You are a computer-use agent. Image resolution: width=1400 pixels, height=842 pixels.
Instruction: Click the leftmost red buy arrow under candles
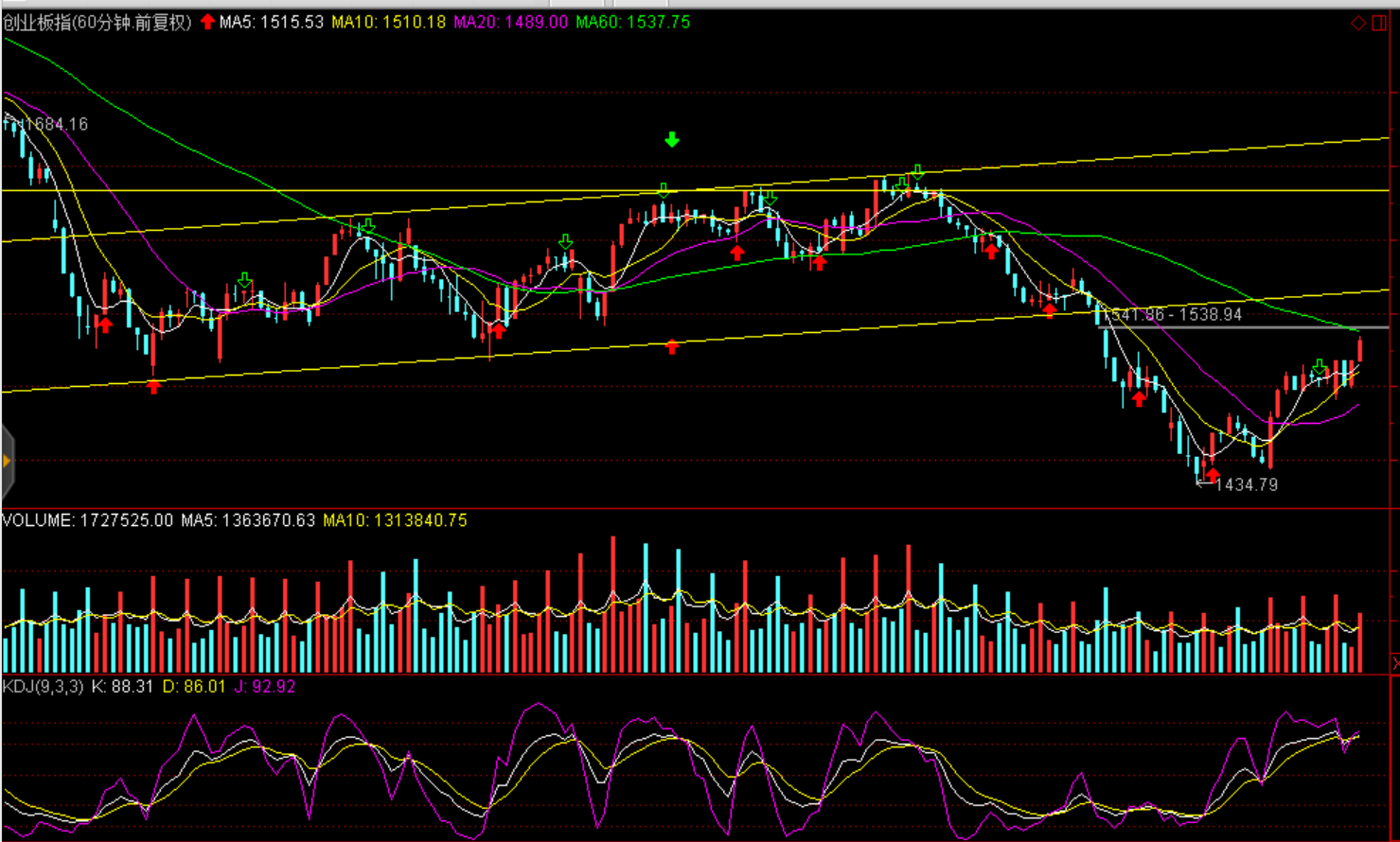pyautogui.click(x=105, y=325)
